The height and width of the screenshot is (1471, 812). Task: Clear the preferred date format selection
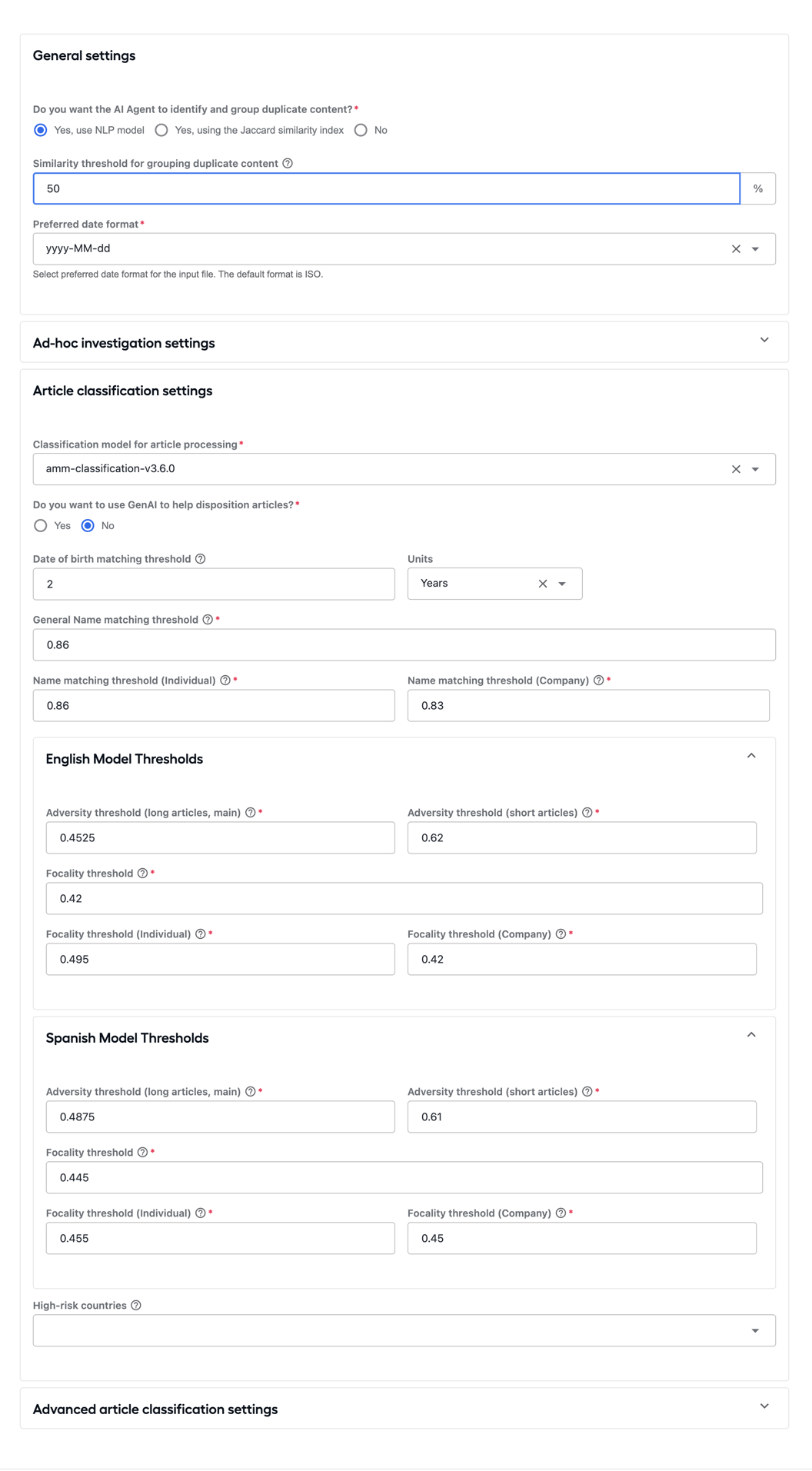point(736,249)
